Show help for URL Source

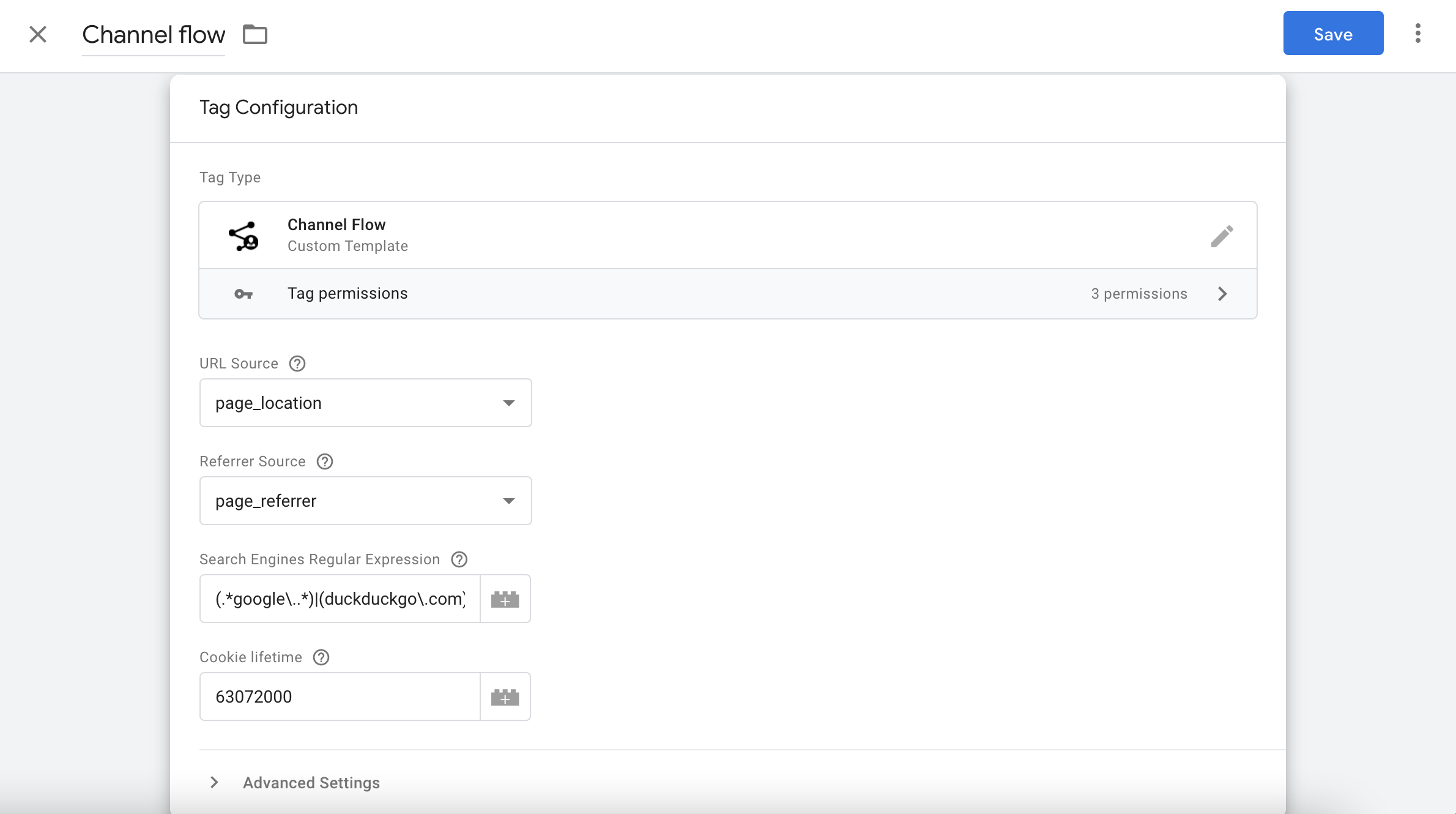[x=297, y=364]
